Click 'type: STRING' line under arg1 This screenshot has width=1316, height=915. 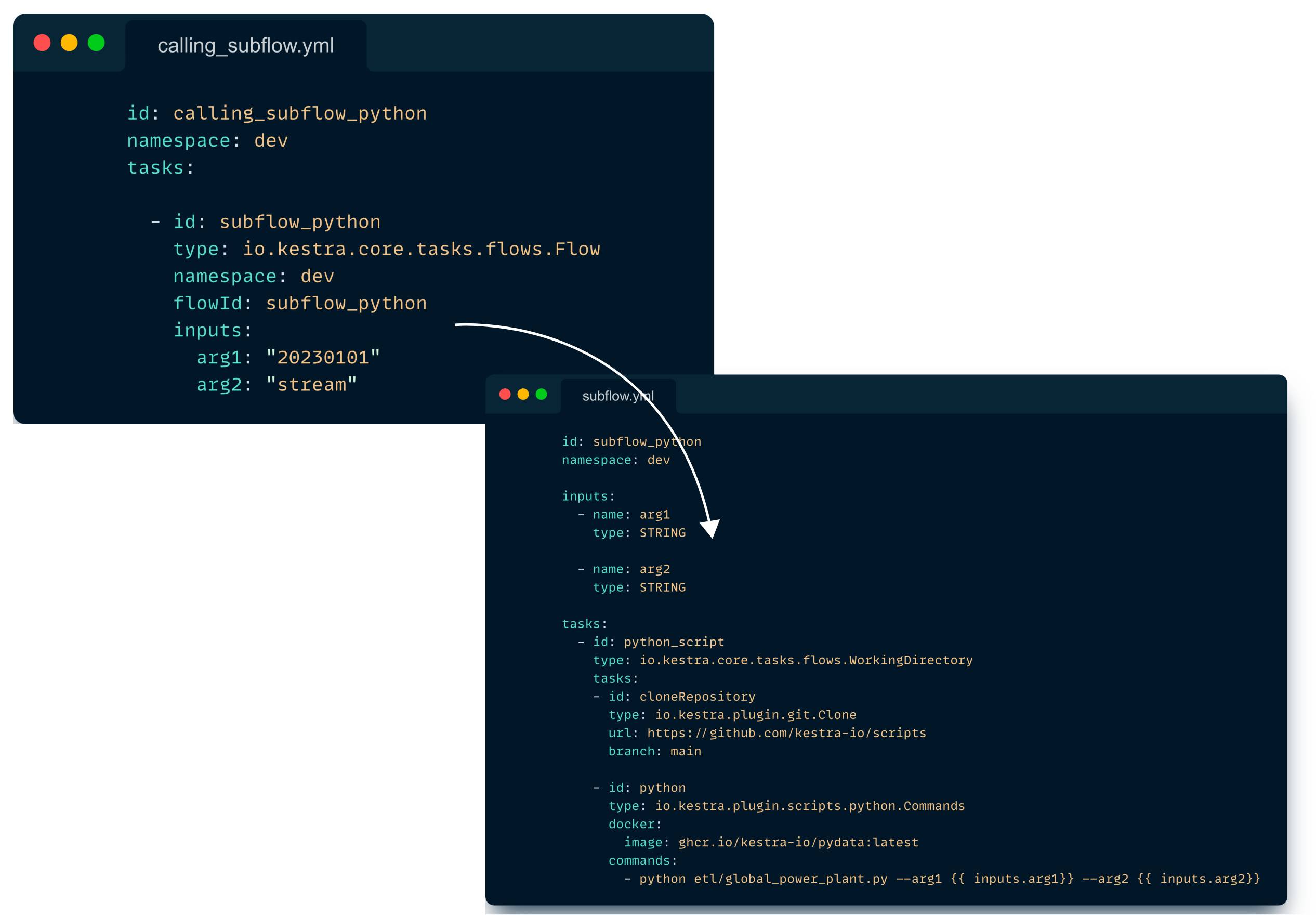point(640,533)
